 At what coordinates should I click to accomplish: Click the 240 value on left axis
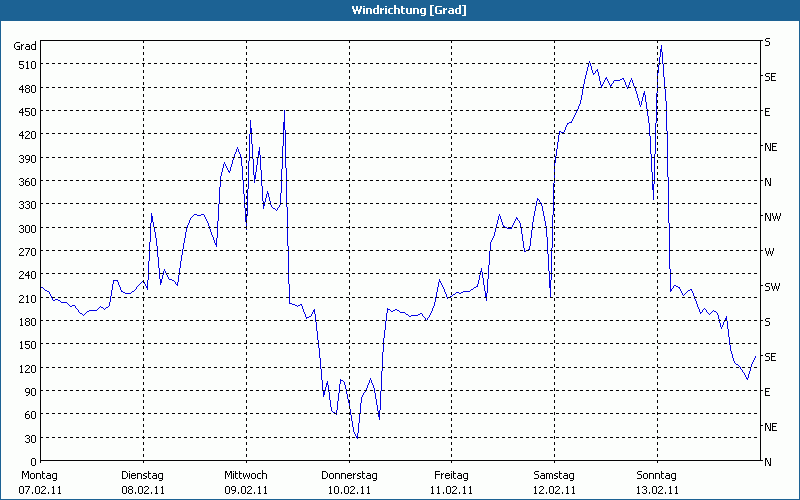coord(28,275)
